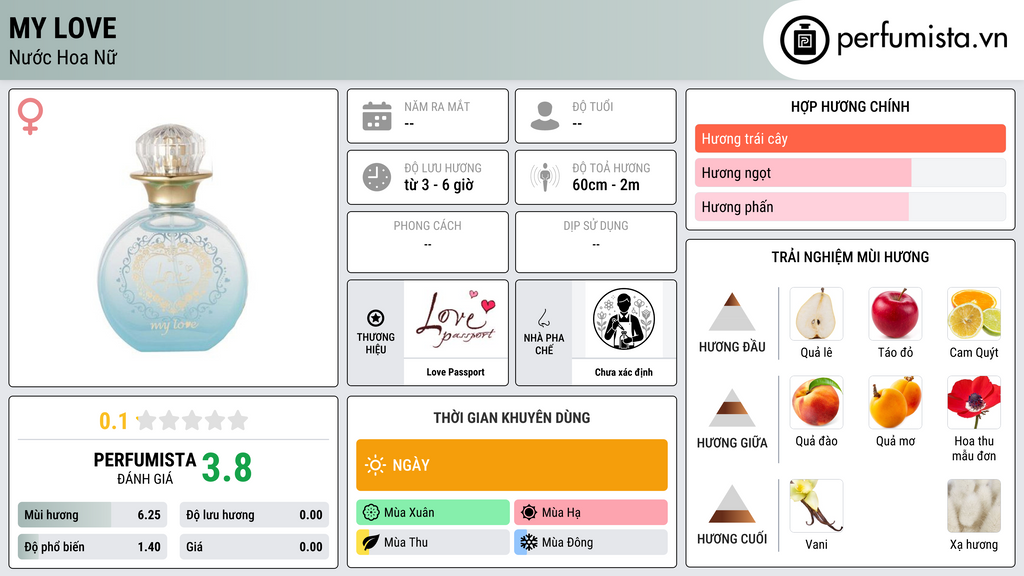Click the calendar icon beside Năm ra mắt
Image resolution: width=1024 pixels, height=576 pixels.
(377, 116)
